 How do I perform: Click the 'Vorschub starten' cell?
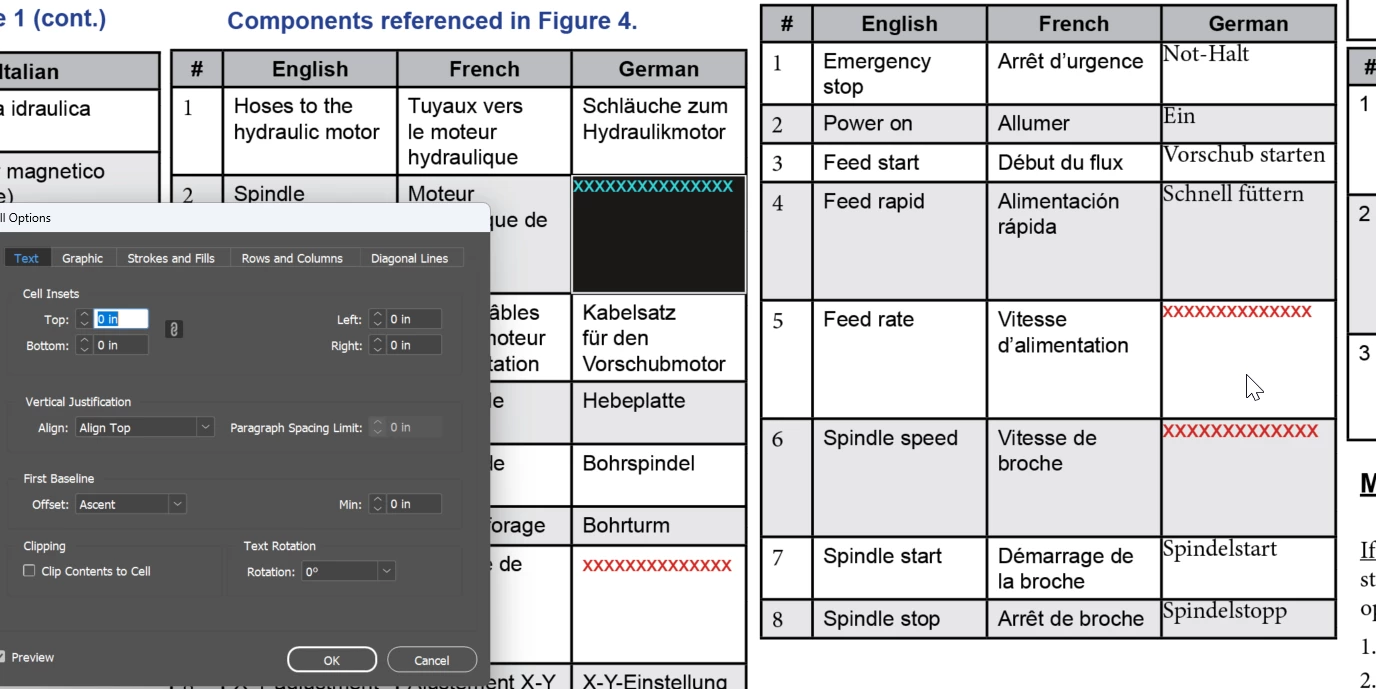1248,162
